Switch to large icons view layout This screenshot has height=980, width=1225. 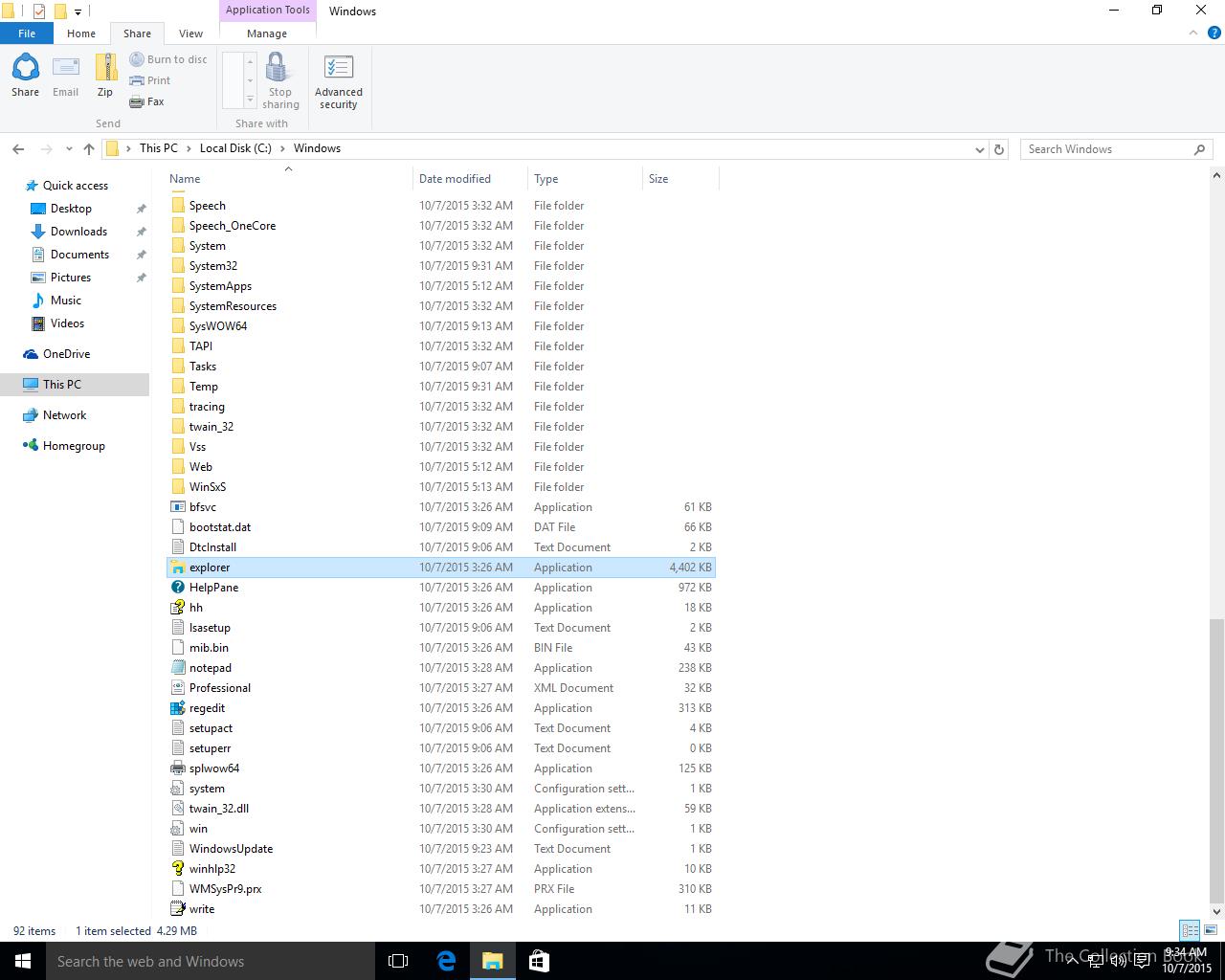click(1211, 930)
